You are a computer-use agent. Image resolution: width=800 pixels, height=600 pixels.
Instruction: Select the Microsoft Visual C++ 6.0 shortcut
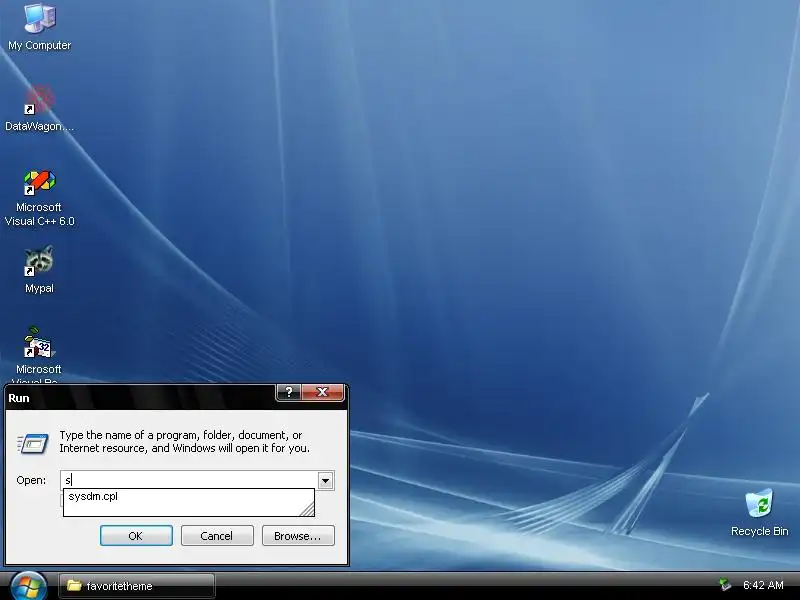(39, 198)
